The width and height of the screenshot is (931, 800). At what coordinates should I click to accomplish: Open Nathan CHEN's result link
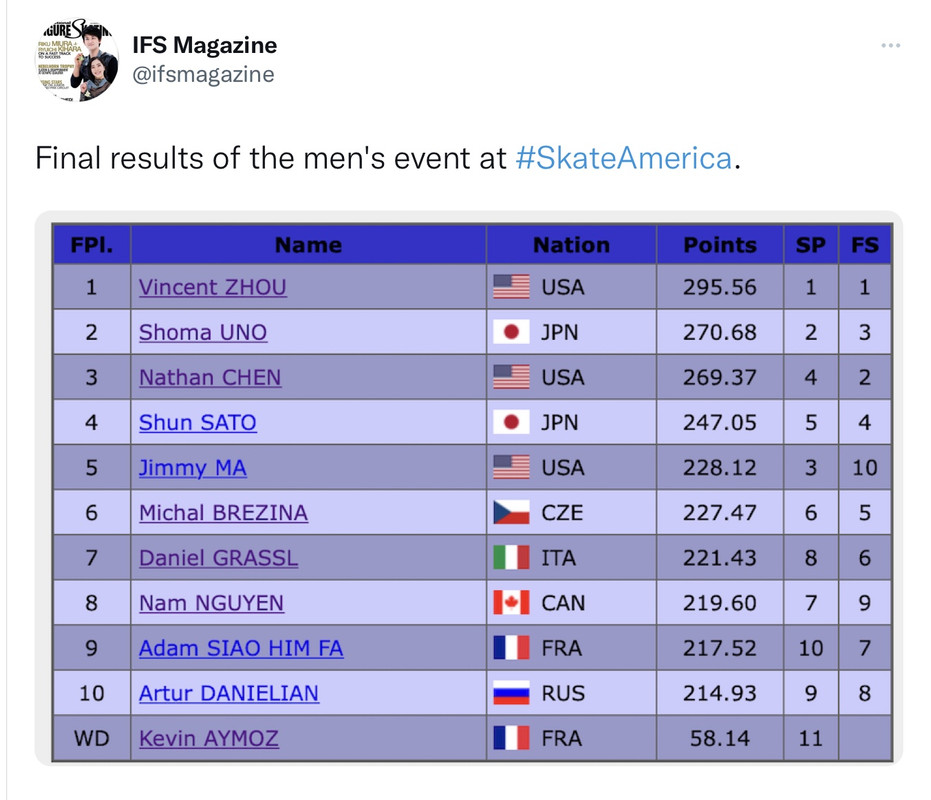tap(210, 378)
